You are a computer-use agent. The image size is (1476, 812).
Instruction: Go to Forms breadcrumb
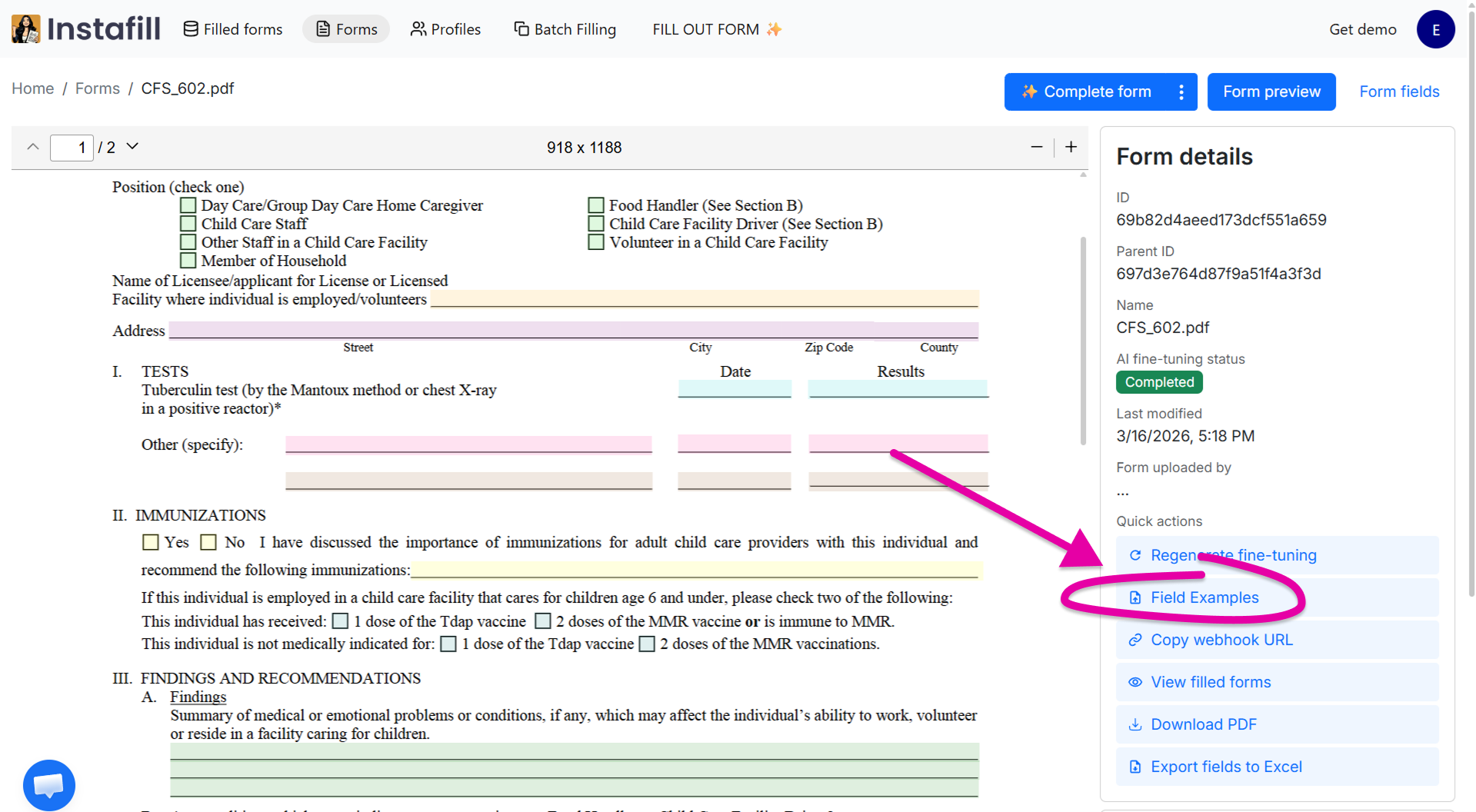pos(98,88)
